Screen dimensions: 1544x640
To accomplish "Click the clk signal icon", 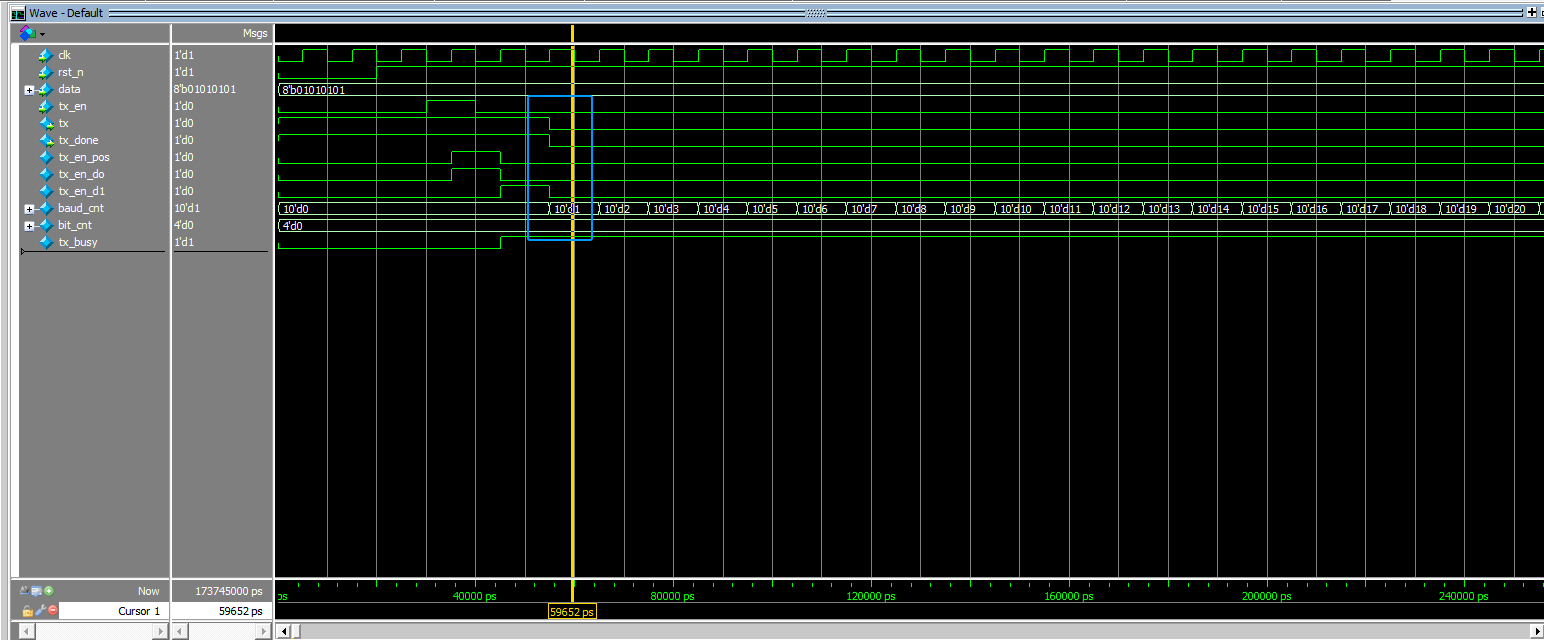I will tap(45, 55).
